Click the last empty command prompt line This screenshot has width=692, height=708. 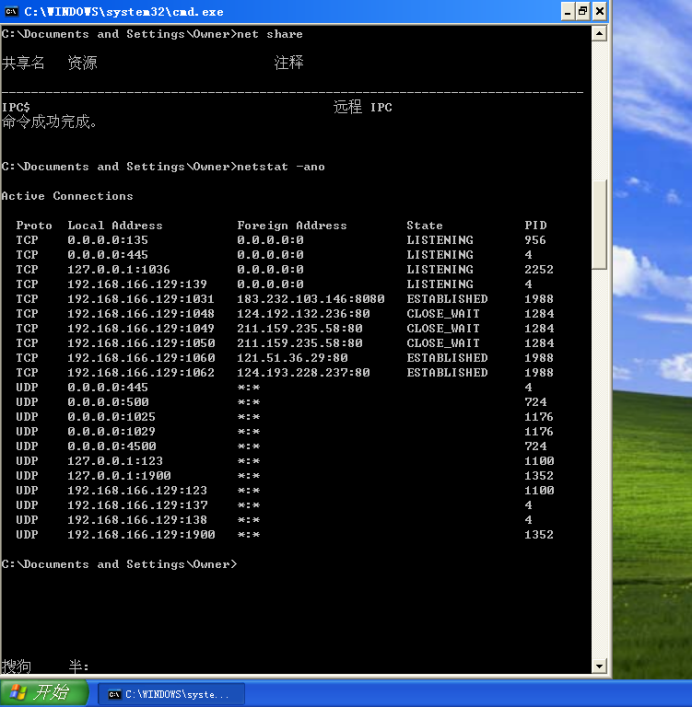[119, 565]
